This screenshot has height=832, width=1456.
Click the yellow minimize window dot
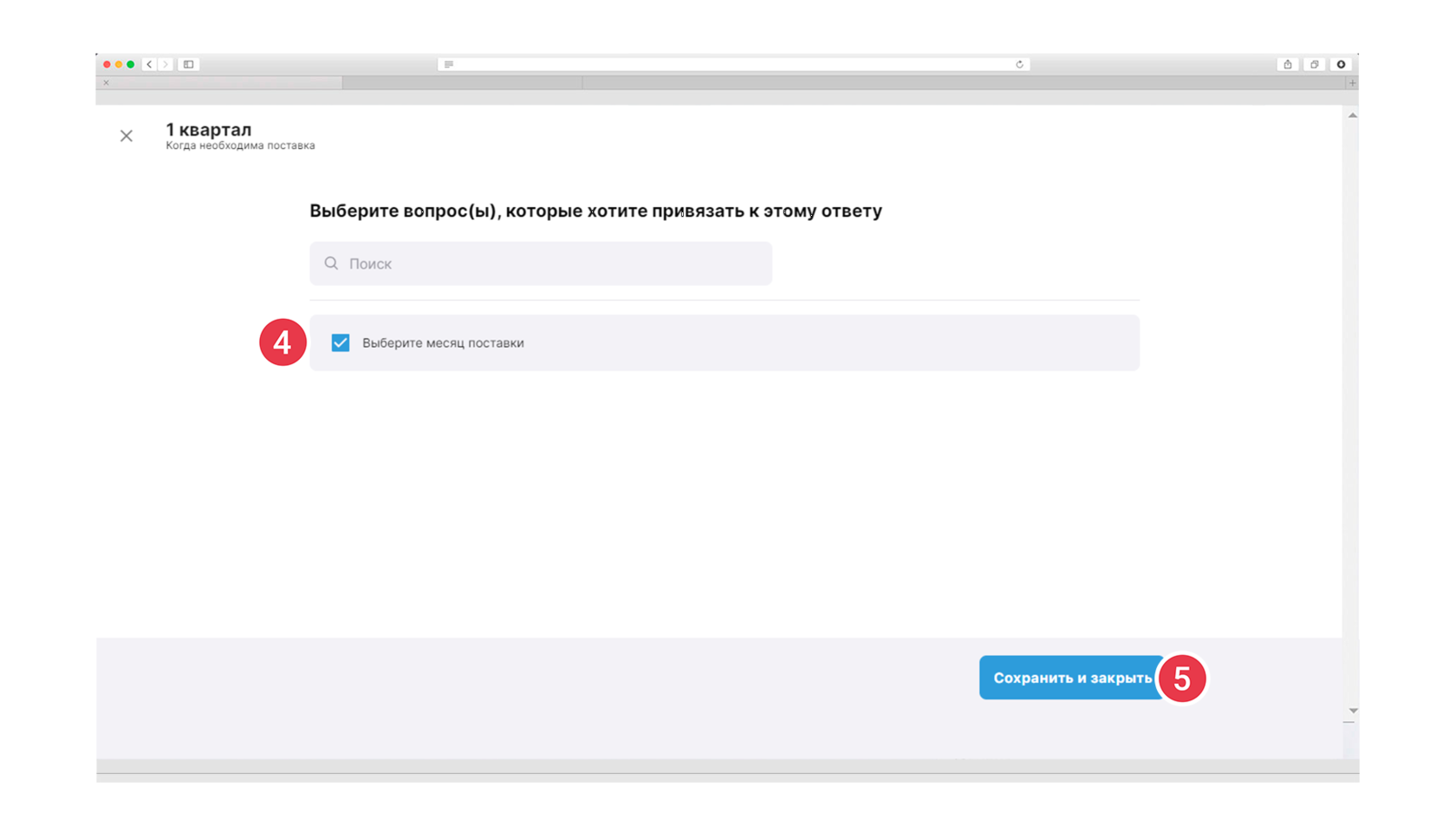tap(119, 64)
